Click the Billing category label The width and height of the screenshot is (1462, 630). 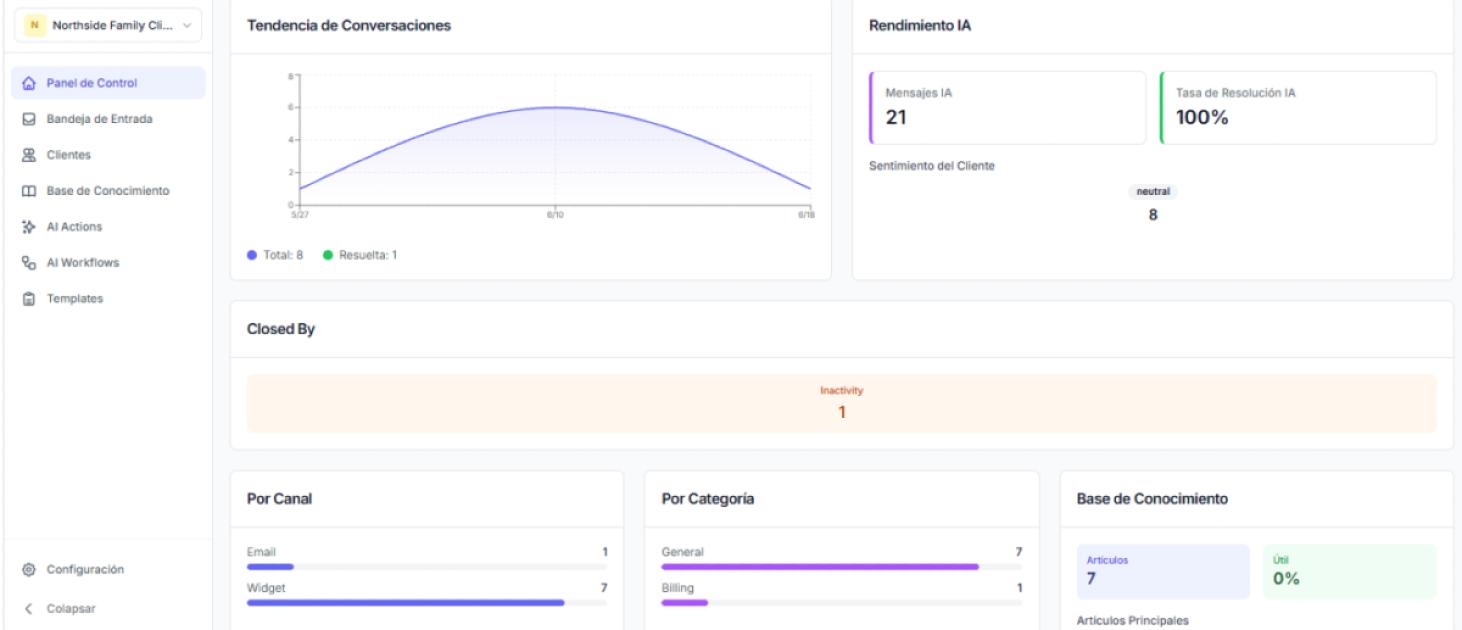(x=678, y=588)
